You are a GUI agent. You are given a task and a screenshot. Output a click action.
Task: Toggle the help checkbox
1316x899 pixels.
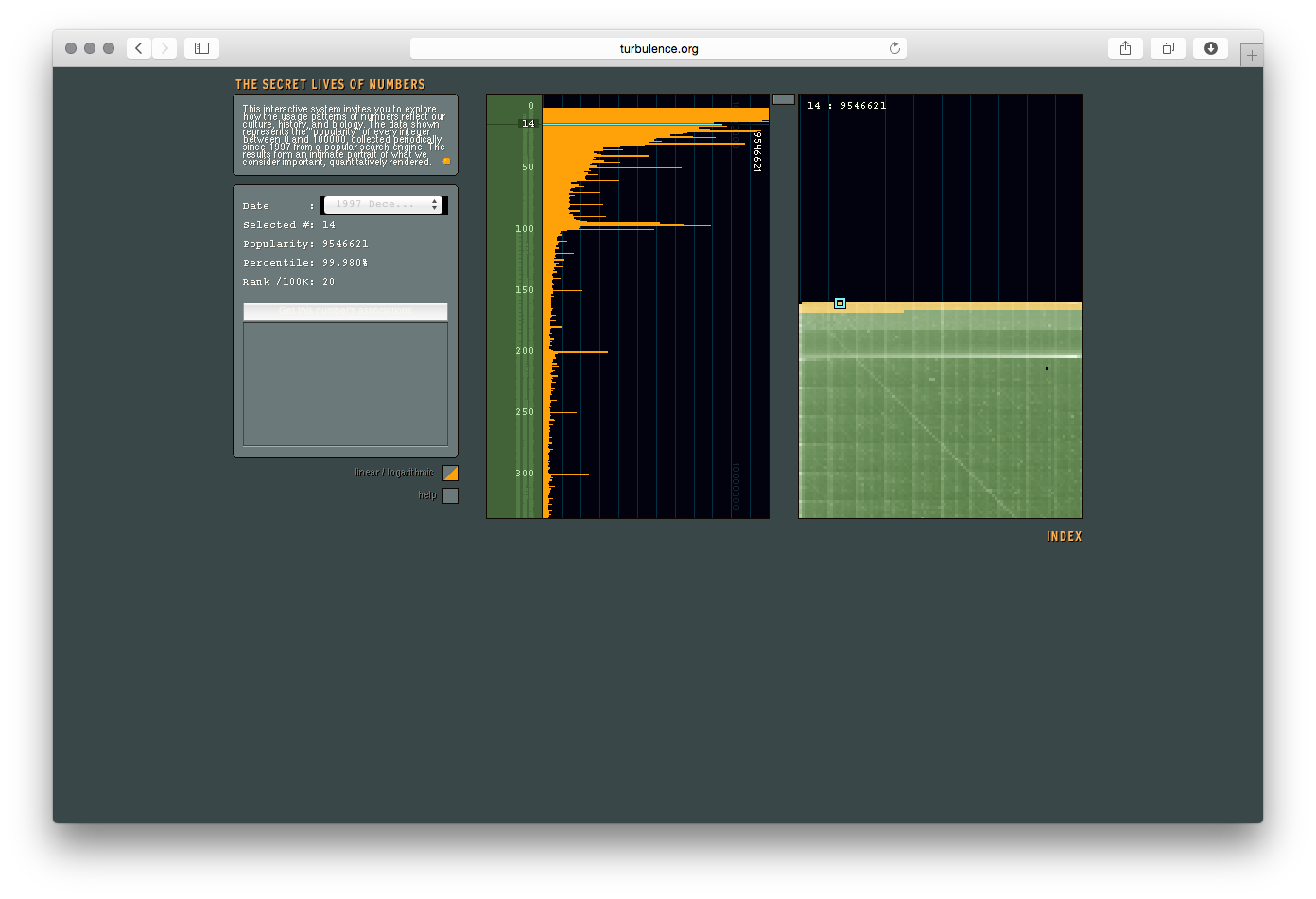pyautogui.click(x=450, y=495)
